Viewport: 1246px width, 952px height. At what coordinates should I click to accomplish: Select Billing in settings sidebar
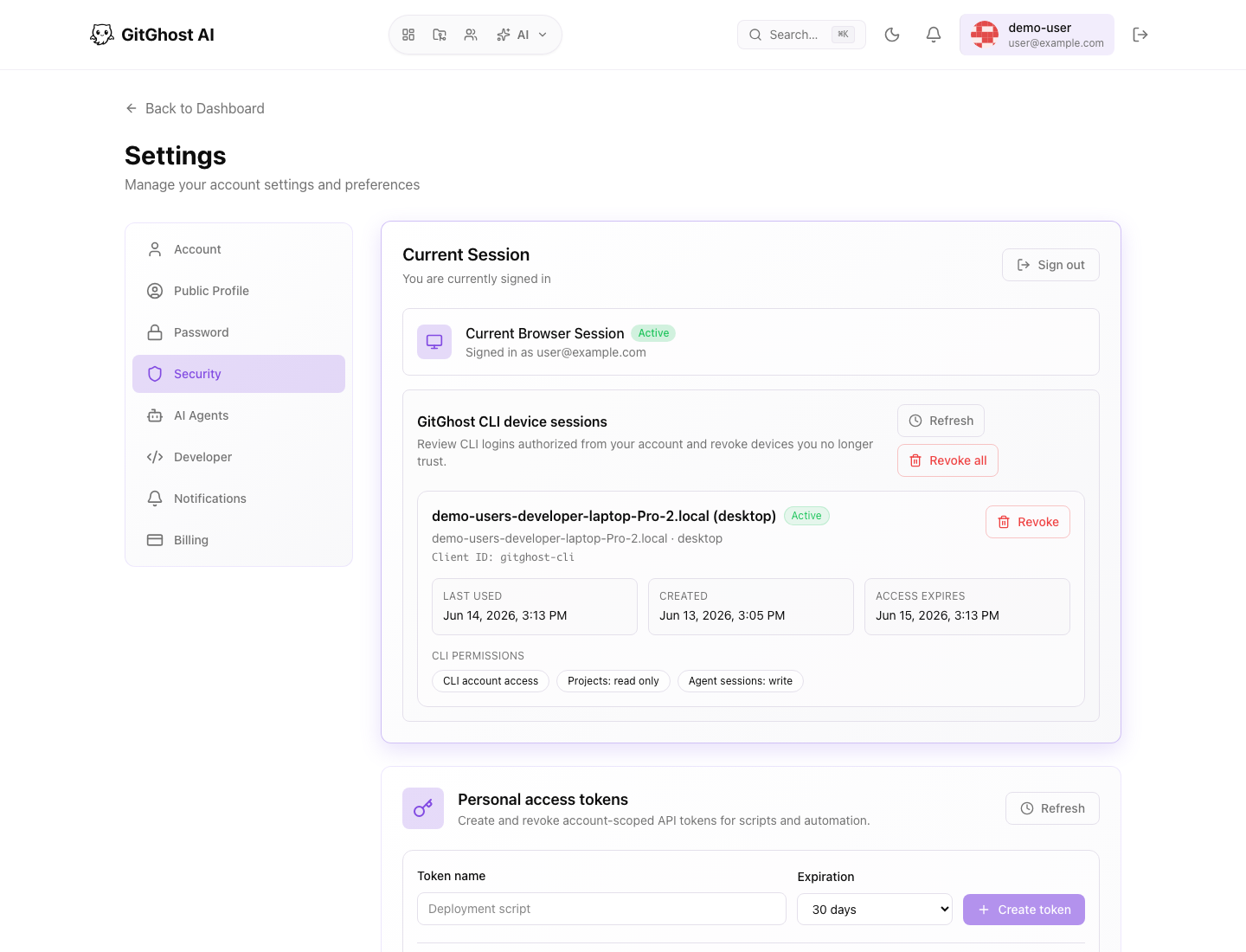tap(239, 540)
